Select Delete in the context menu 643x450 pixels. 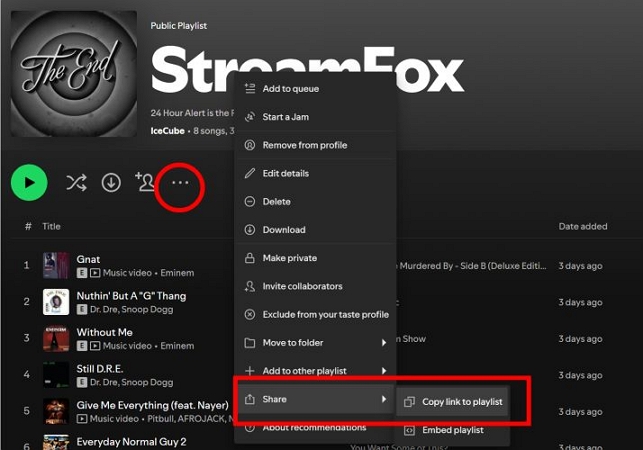click(315, 202)
